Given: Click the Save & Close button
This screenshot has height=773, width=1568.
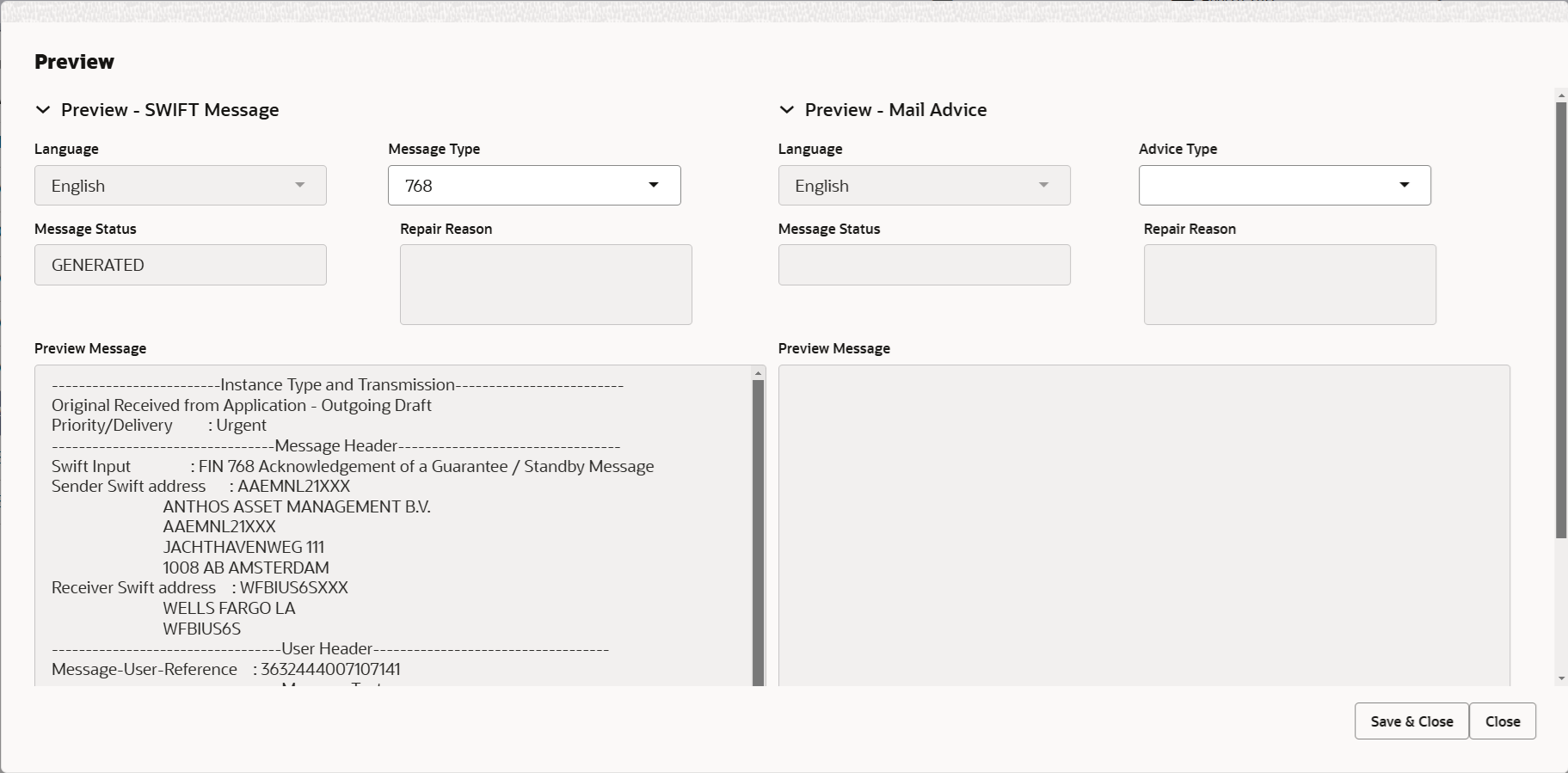Looking at the screenshot, I should pyautogui.click(x=1411, y=721).
